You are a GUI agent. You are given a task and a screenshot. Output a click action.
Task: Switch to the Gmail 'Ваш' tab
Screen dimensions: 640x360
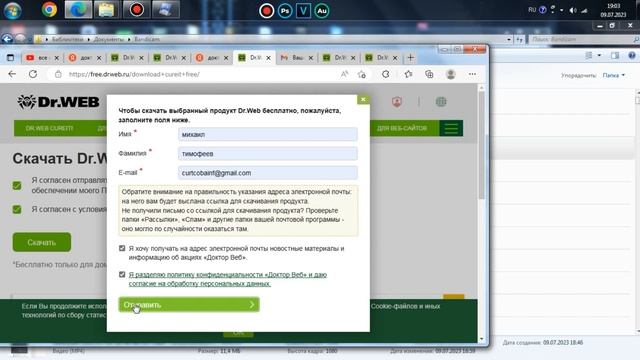[x=296, y=58]
